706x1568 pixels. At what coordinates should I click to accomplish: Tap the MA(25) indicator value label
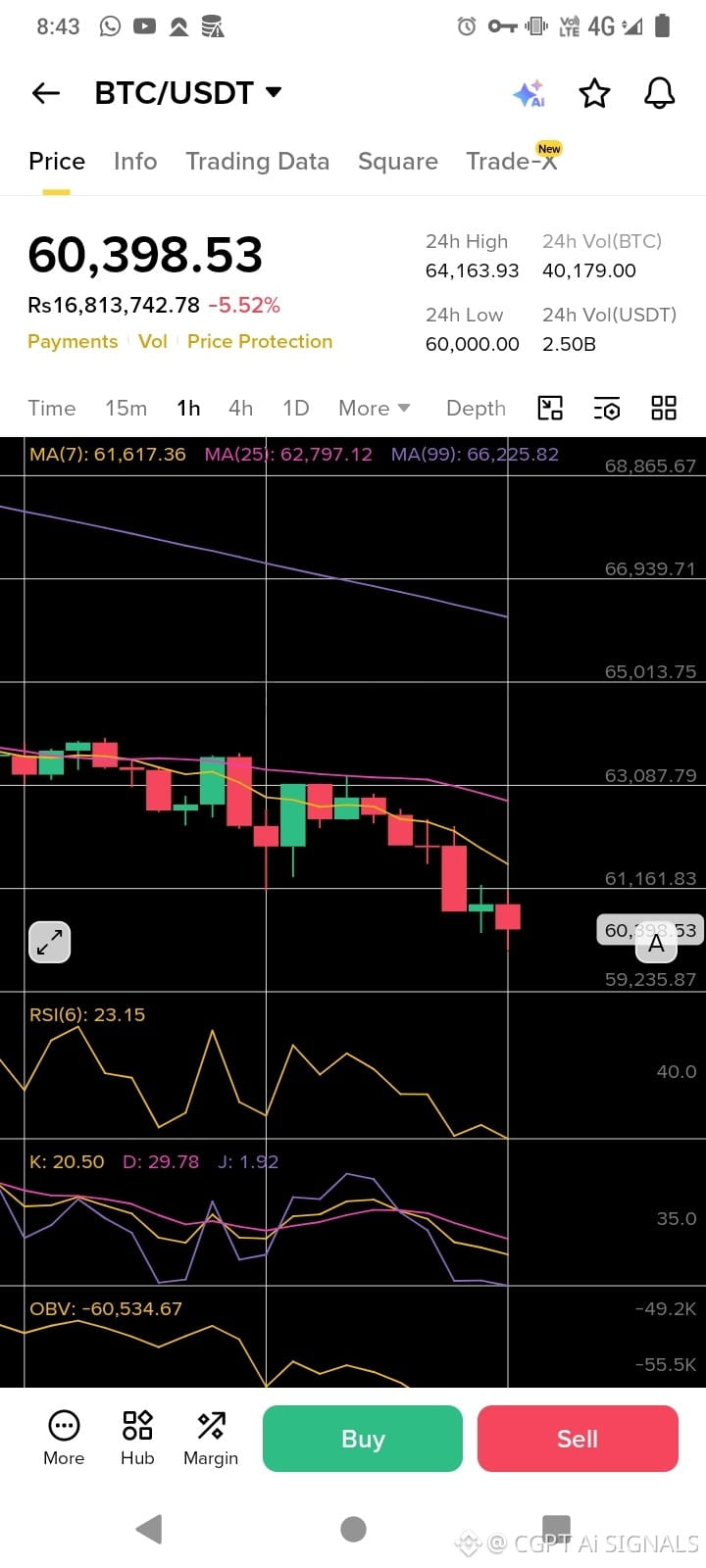pyautogui.click(x=288, y=455)
